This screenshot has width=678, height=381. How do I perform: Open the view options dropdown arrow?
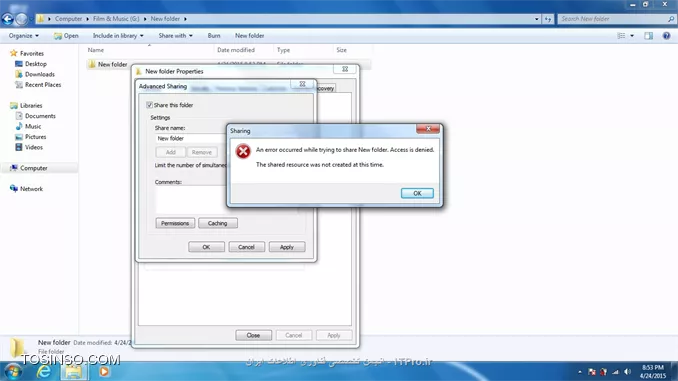tap(632, 35)
